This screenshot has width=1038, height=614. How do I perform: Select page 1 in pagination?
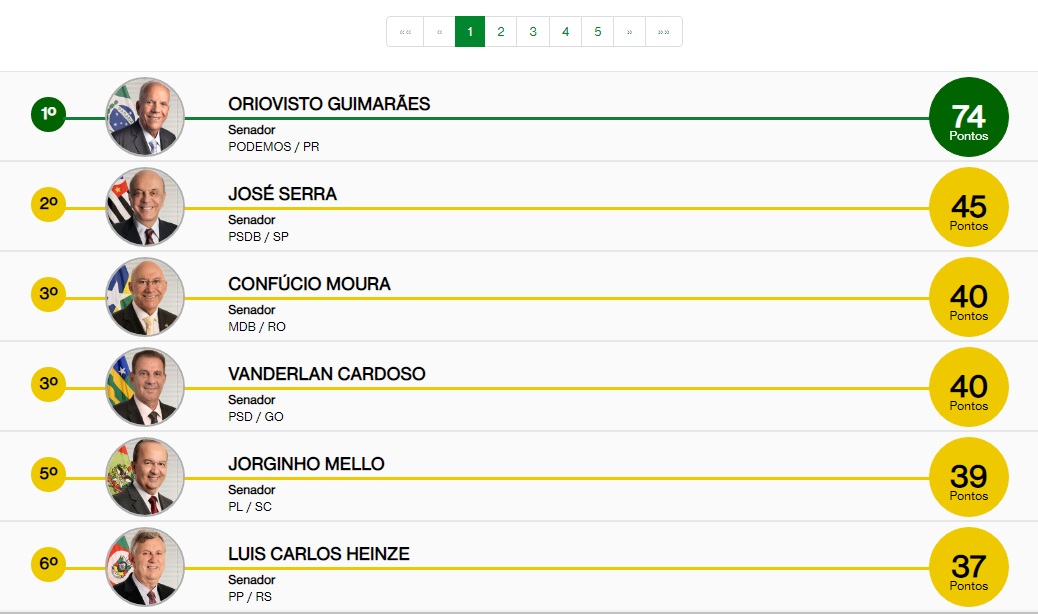point(470,31)
